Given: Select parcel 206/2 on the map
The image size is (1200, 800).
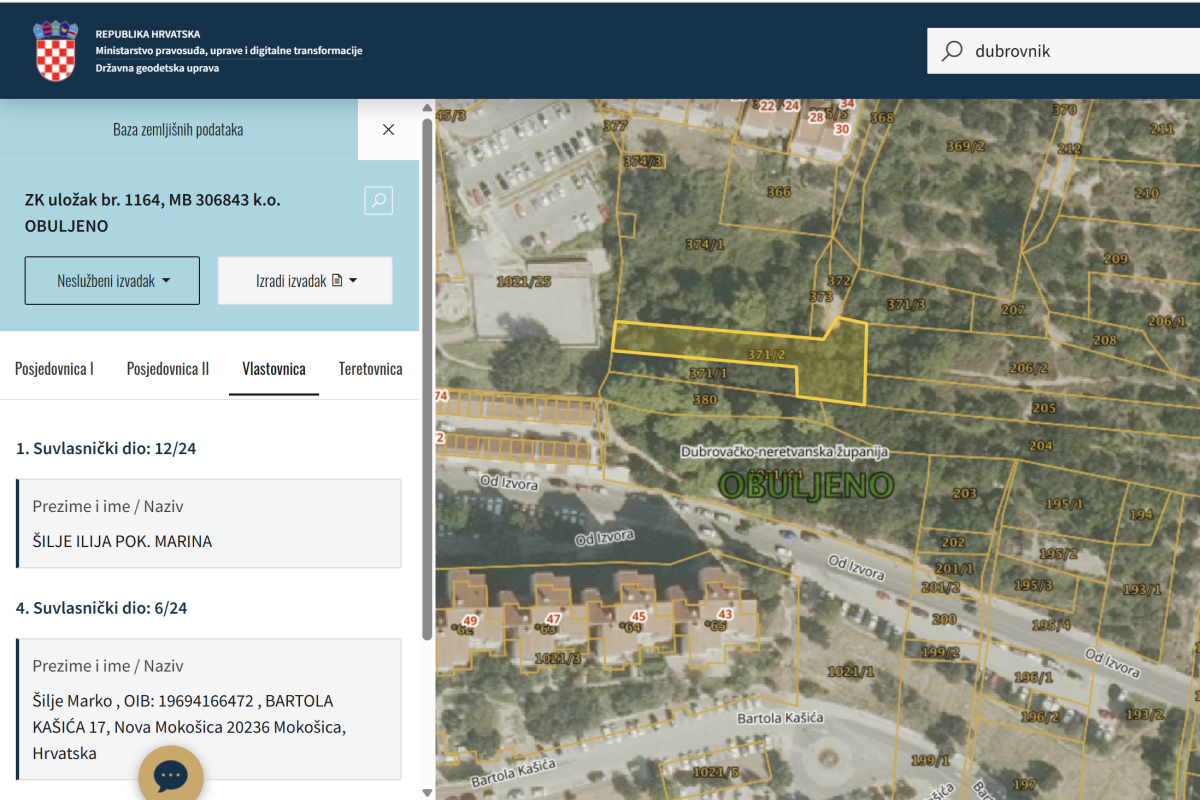Looking at the screenshot, I should tap(1028, 368).
